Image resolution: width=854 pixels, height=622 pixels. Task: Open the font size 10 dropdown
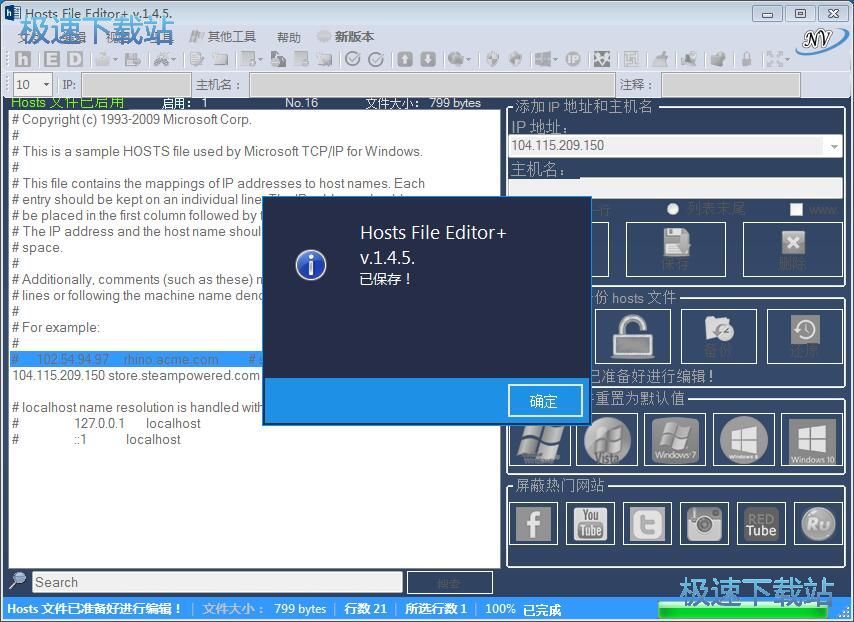(46, 84)
